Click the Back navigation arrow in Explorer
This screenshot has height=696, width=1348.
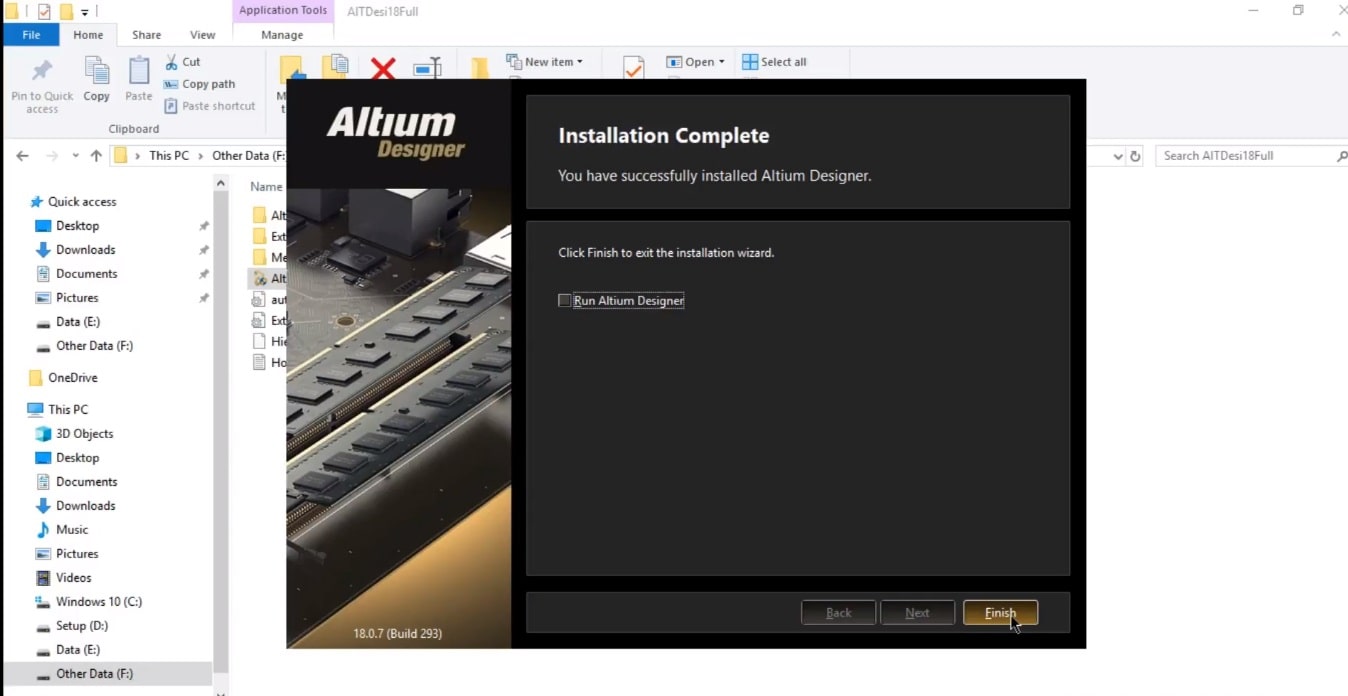(22, 156)
